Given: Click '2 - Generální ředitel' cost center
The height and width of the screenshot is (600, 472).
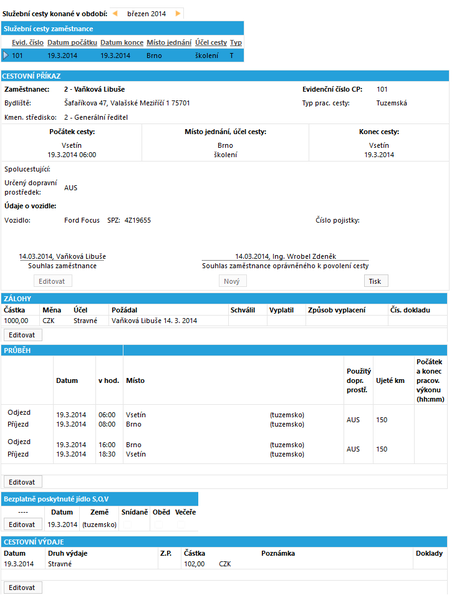Looking at the screenshot, I should (96, 117).
